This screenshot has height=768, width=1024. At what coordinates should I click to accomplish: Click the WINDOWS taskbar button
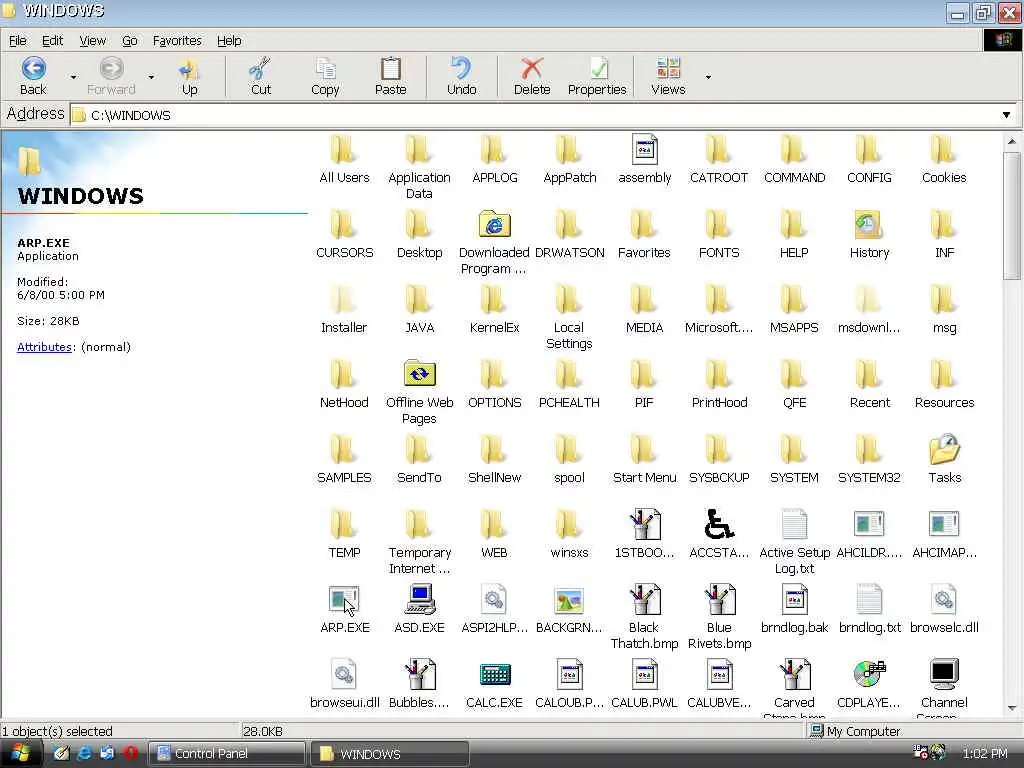(389, 754)
